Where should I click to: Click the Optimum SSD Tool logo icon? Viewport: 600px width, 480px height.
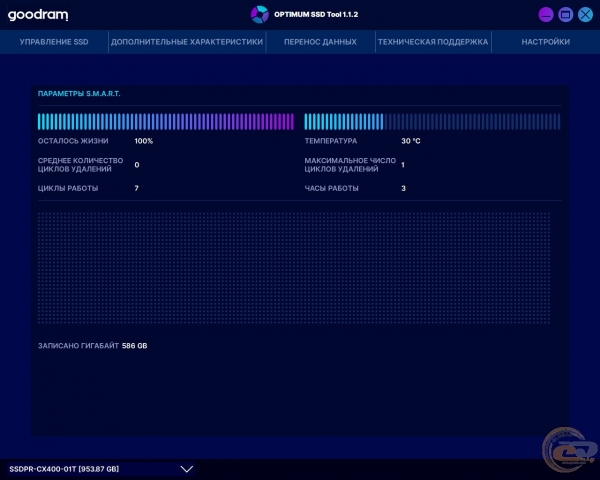[259, 15]
